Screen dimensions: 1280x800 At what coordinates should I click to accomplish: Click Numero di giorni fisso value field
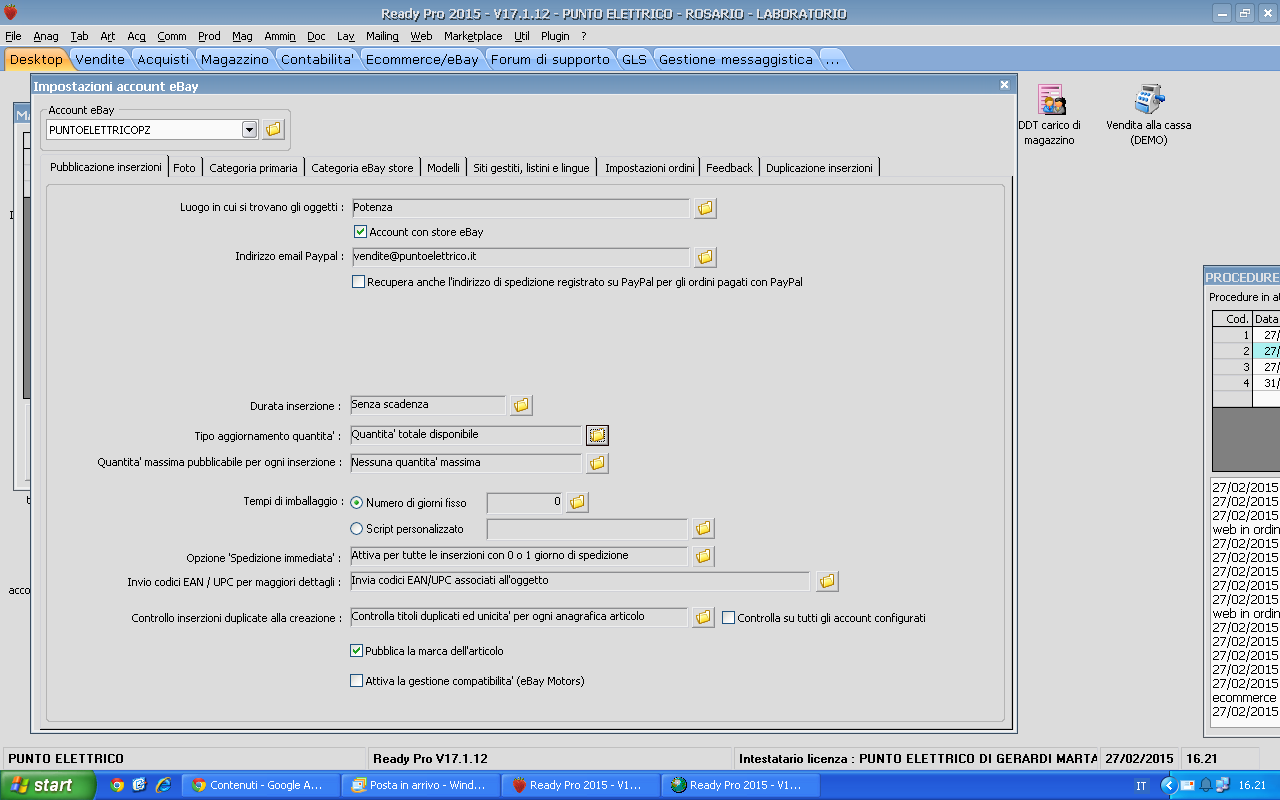pyautogui.click(x=524, y=503)
